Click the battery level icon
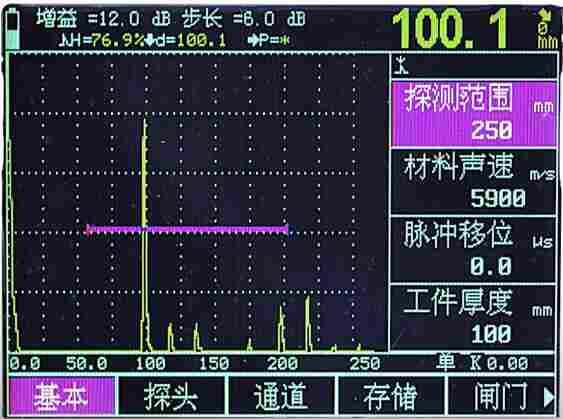Screen dimensions: 563x419 click(x=13, y=28)
